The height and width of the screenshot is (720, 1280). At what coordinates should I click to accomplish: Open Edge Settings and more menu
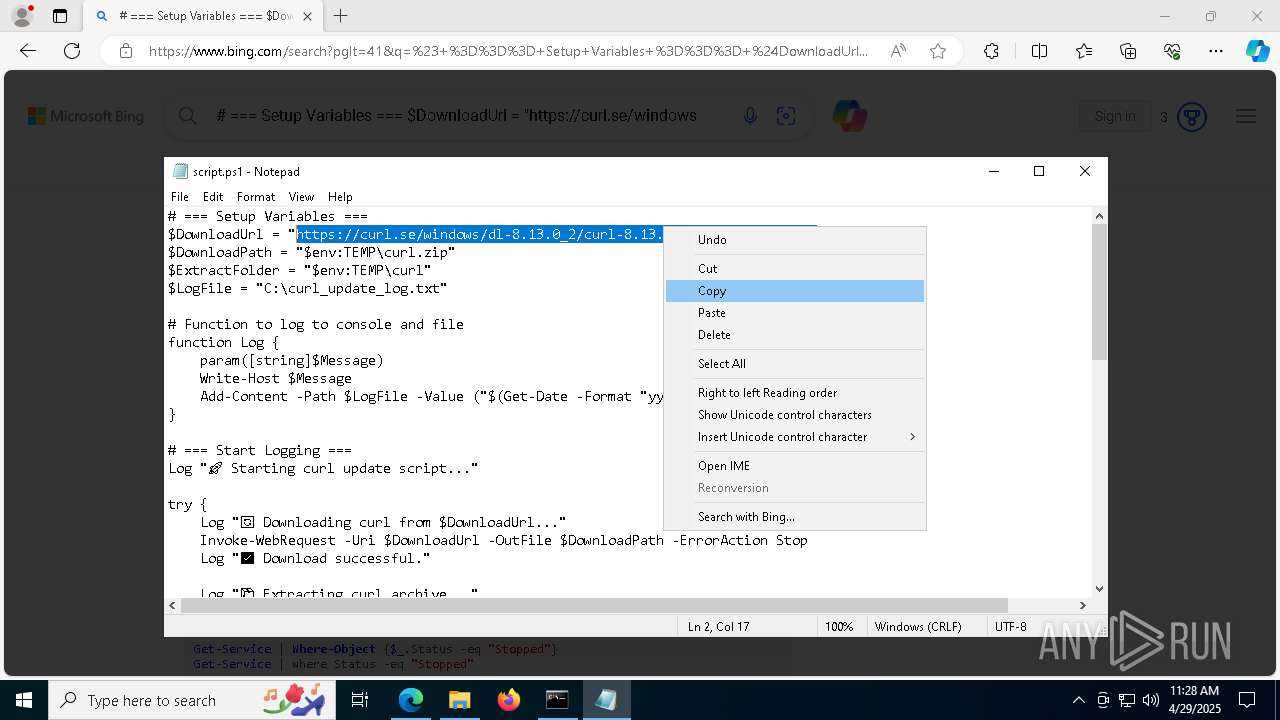click(x=1216, y=51)
